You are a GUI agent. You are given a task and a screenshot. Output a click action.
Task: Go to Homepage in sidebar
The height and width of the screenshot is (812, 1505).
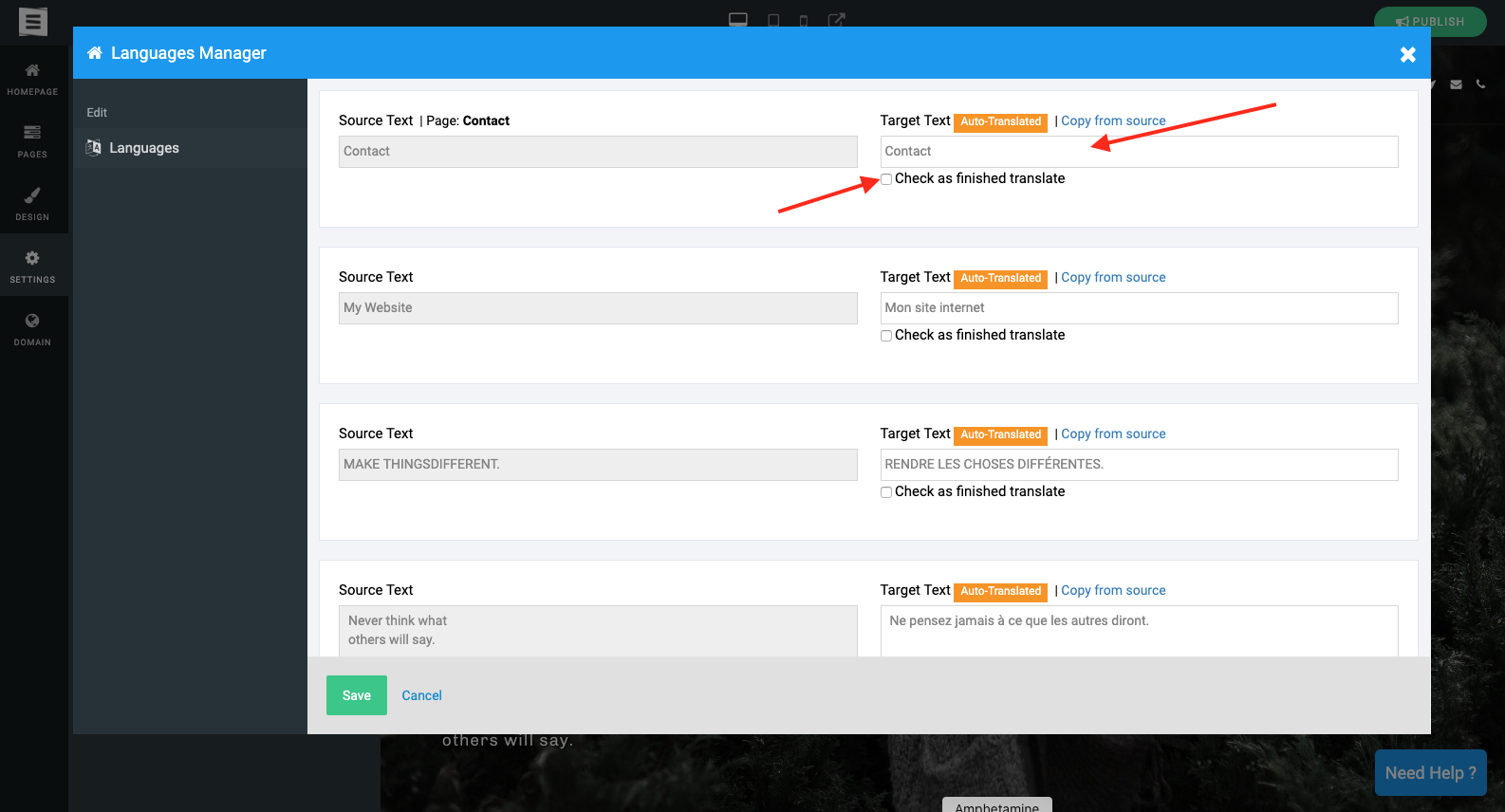point(32,79)
